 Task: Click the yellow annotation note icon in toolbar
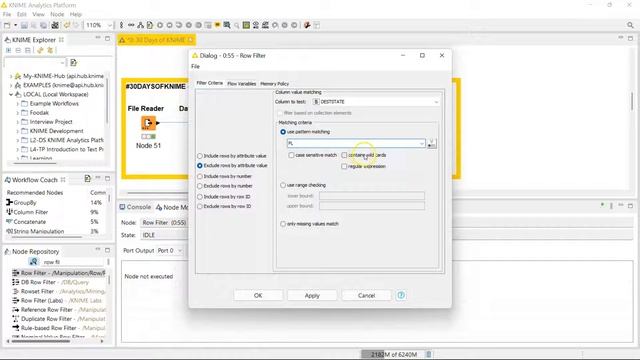click(x=218, y=25)
